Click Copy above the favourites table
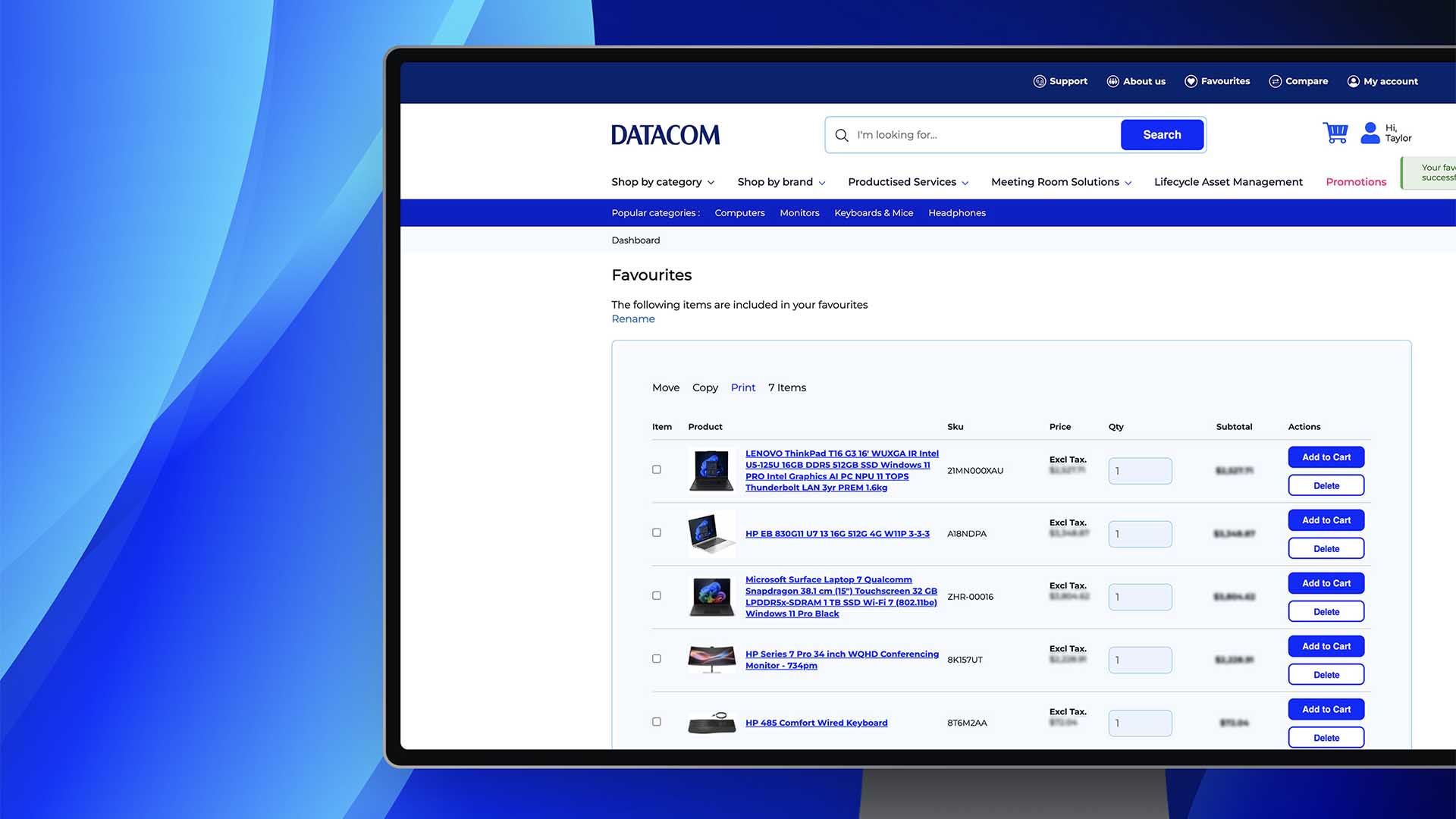 [705, 388]
